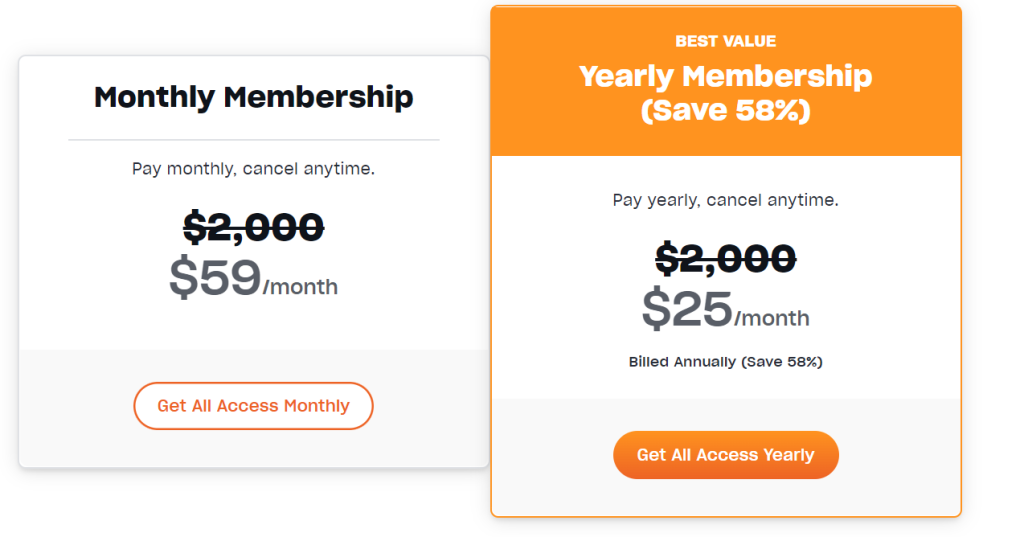Viewport: 1024px width, 537px height.
Task: Click the 'Billed Annually (Save 58%)' note
Action: click(726, 362)
